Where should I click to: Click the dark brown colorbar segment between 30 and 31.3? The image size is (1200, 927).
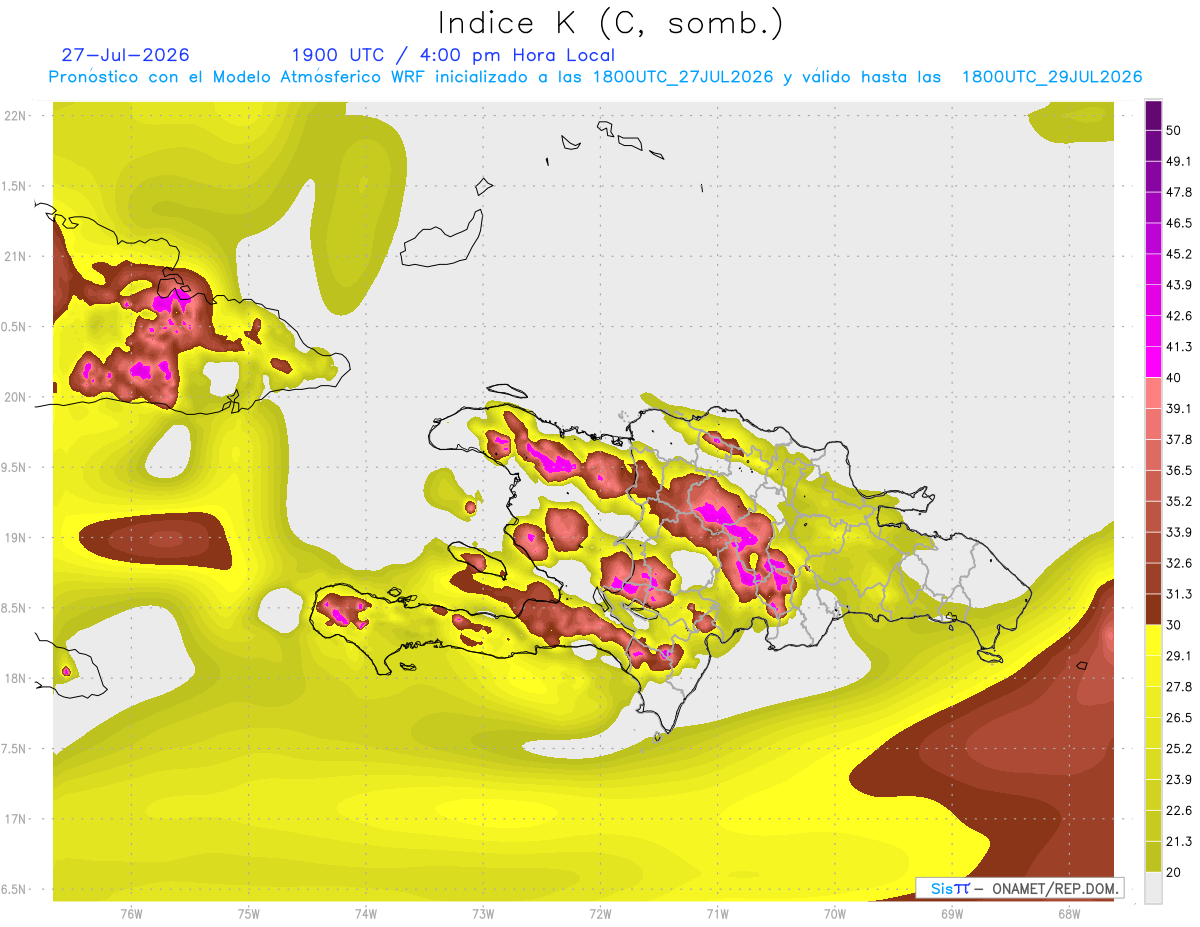click(1153, 609)
